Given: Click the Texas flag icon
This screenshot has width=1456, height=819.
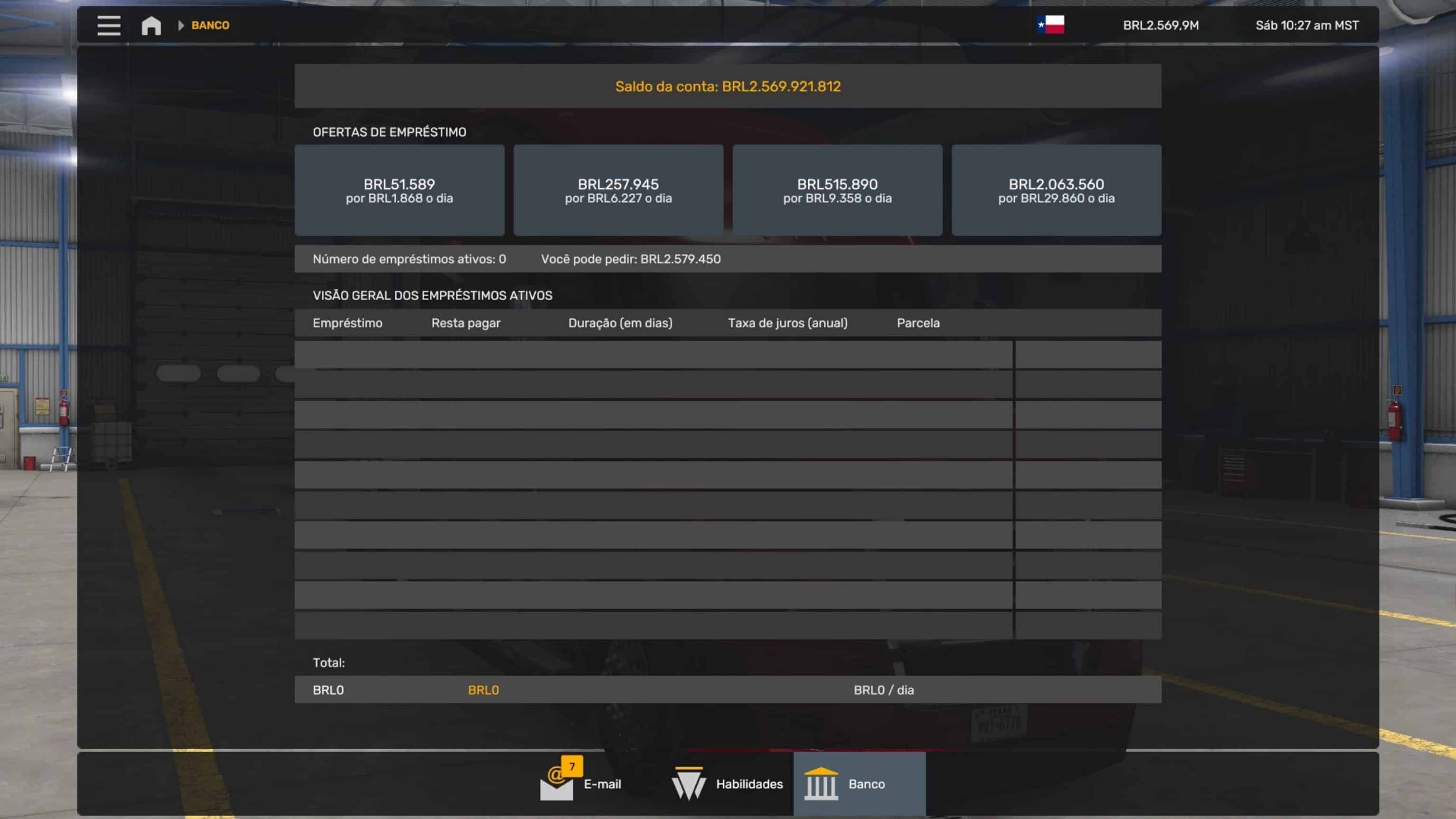Looking at the screenshot, I should (1050, 25).
